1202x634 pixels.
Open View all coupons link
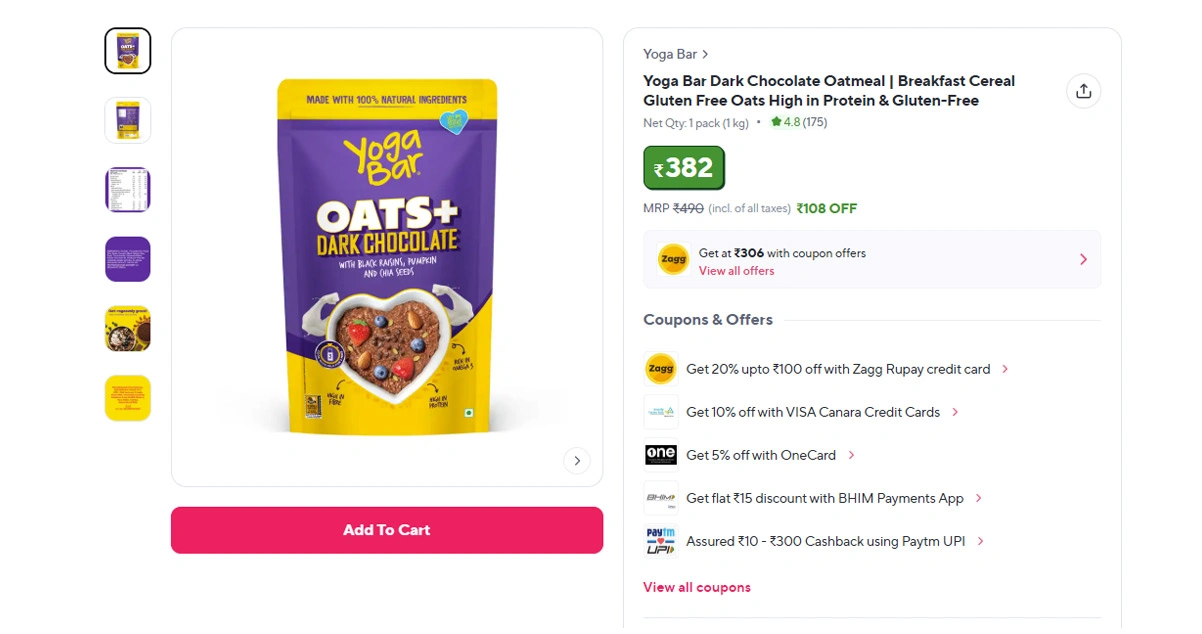coord(697,587)
